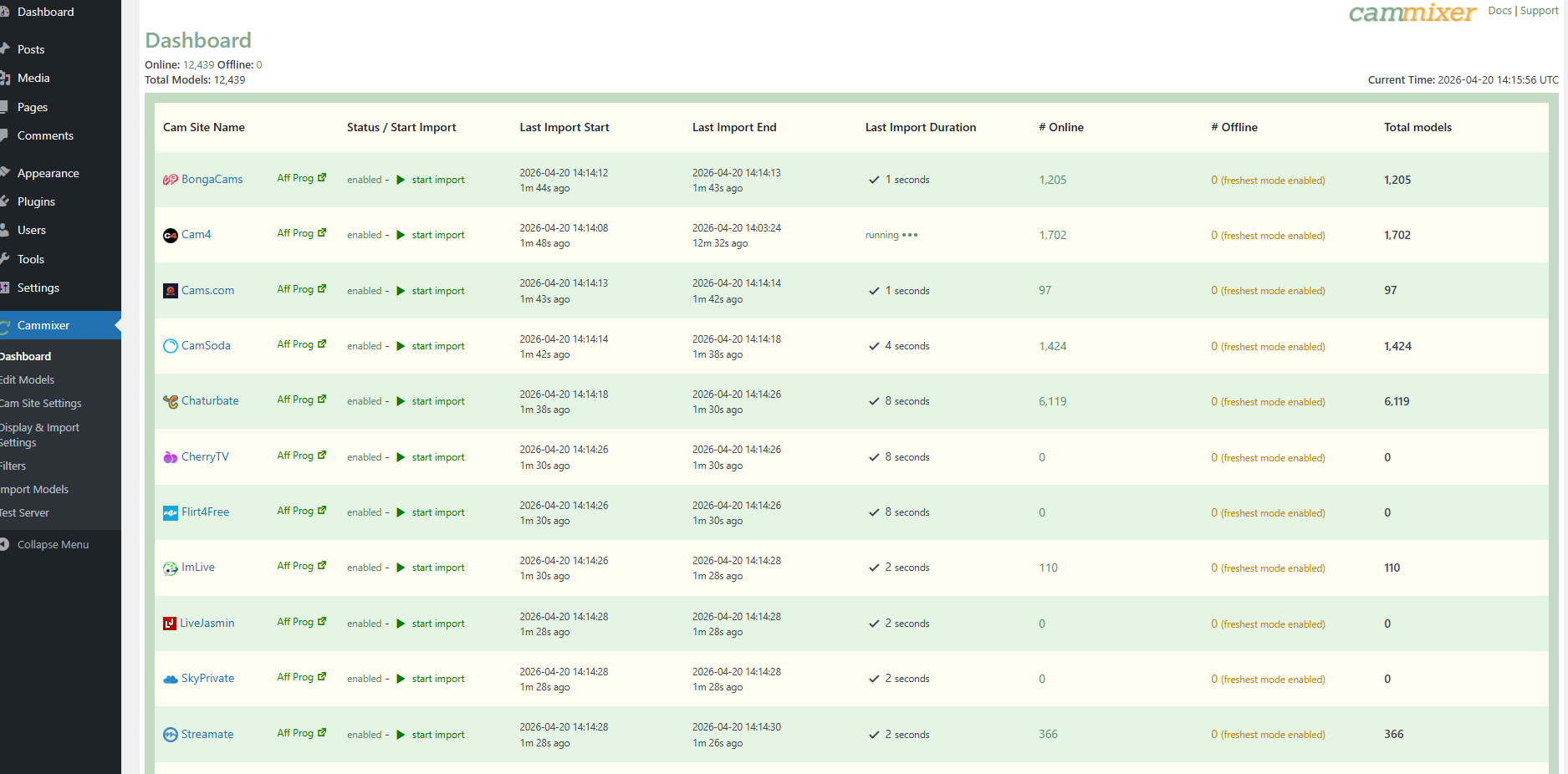Click the BongaCams online count 1,205
The width and height of the screenshot is (1568, 774).
pyautogui.click(x=1052, y=180)
